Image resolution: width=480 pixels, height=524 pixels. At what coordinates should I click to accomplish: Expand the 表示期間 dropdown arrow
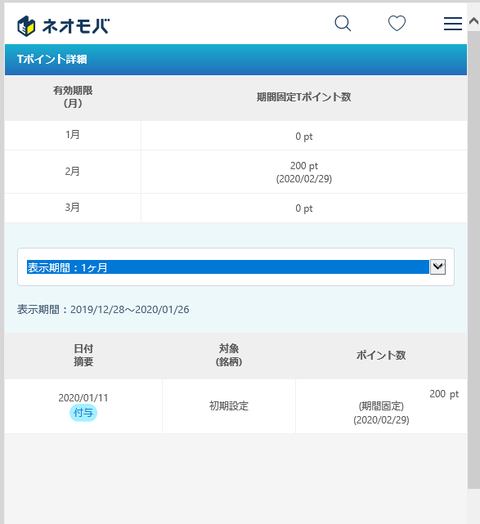point(438,267)
